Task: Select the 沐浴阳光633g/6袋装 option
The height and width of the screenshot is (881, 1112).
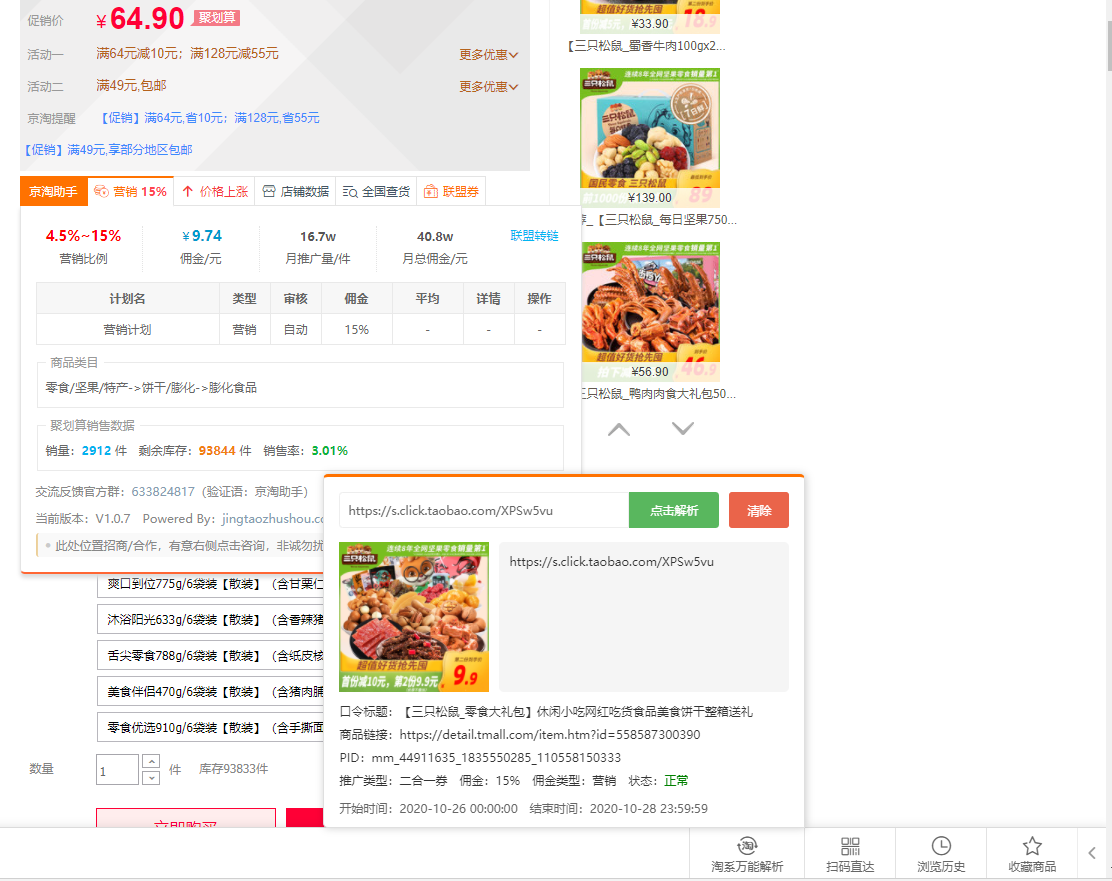Action: click(211, 619)
